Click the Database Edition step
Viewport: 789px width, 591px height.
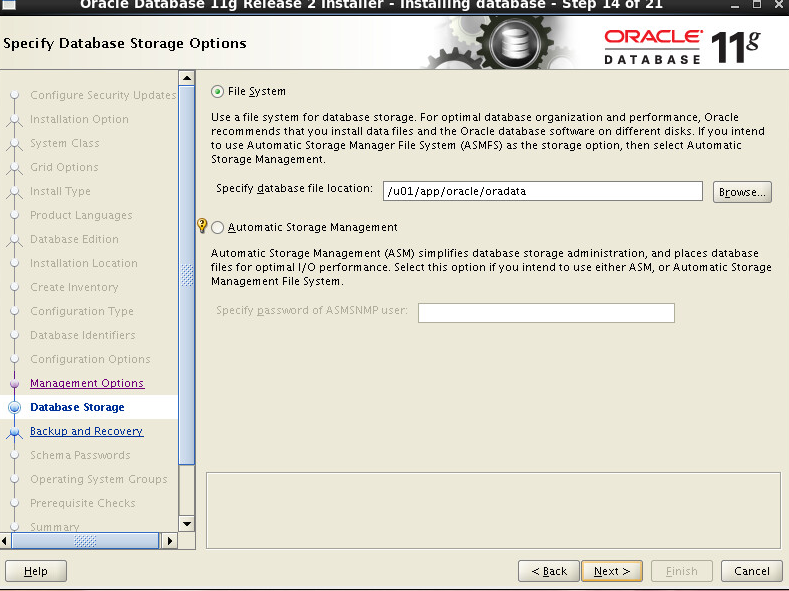click(74, 239)
